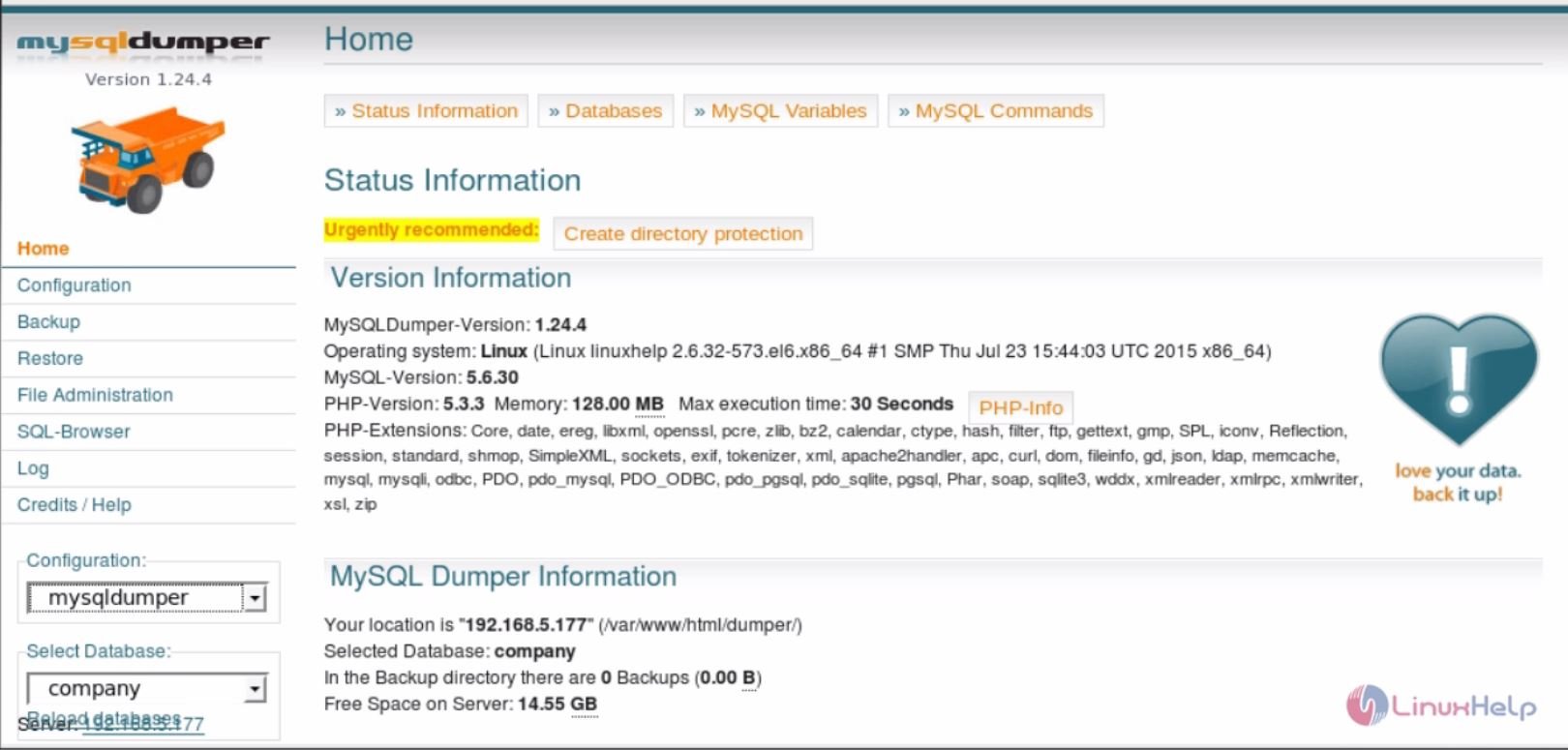Expand the Configuration mysqldumper dropdown

[x=147, y=598]
